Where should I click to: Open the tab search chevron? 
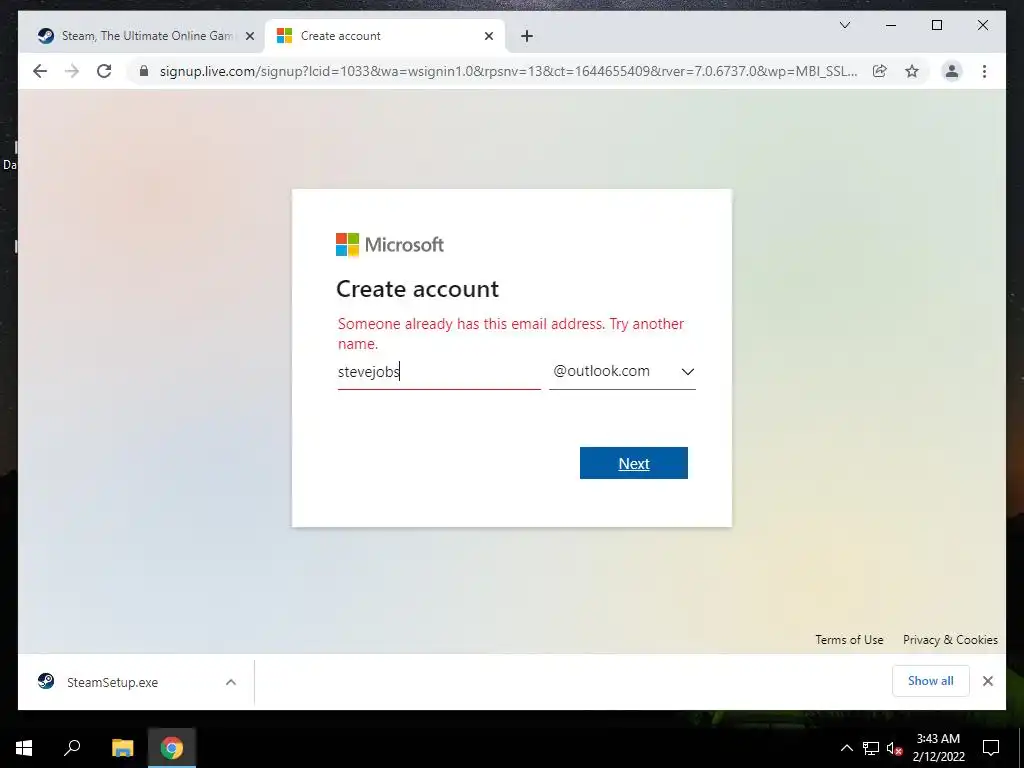844,25
